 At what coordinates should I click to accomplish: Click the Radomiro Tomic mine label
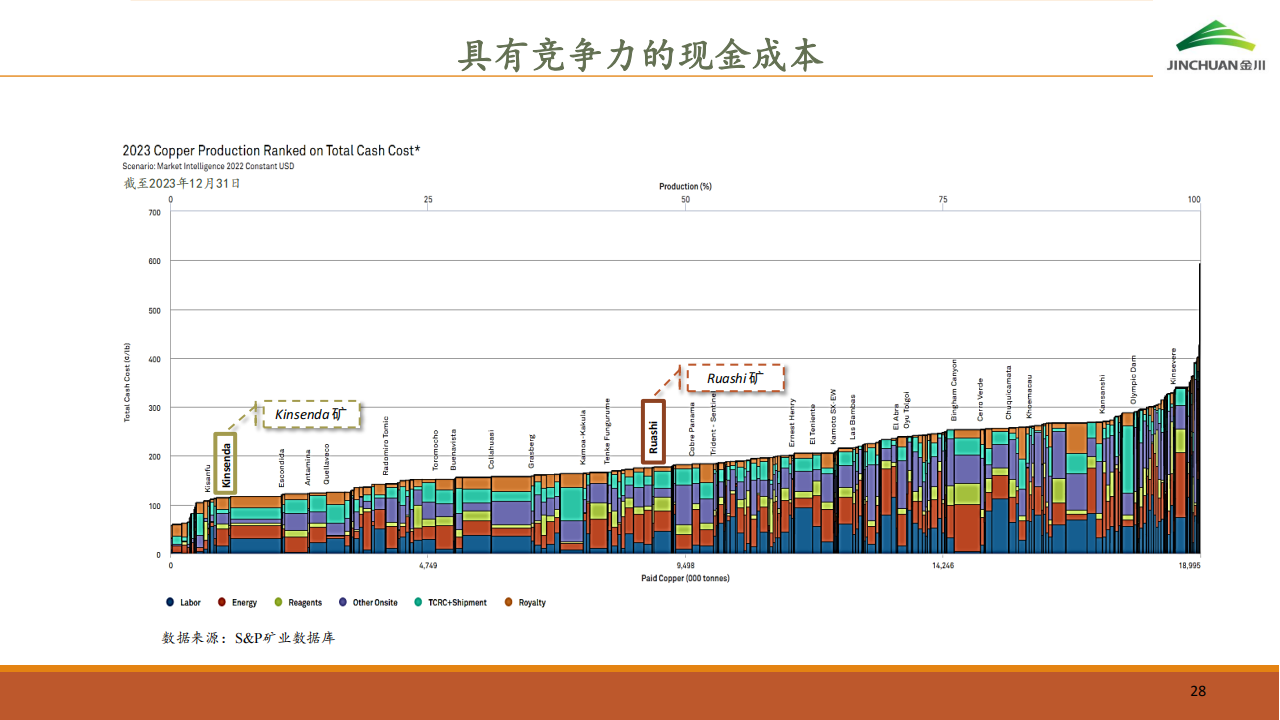click(386, 445)
